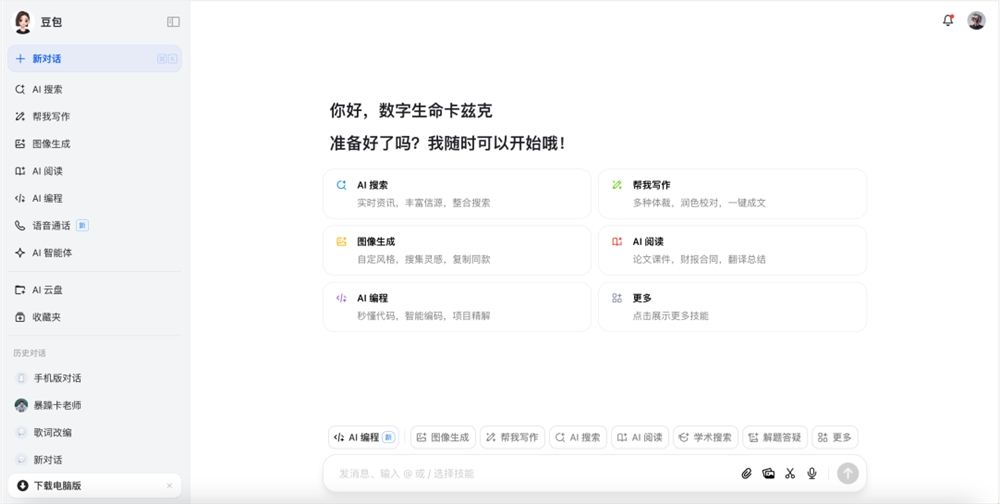The width and height of the screenshot is (1000, 504).
Task: Click the 学术搜索 chip above the input
Action: pyautogui.click(x=705, y=438)
